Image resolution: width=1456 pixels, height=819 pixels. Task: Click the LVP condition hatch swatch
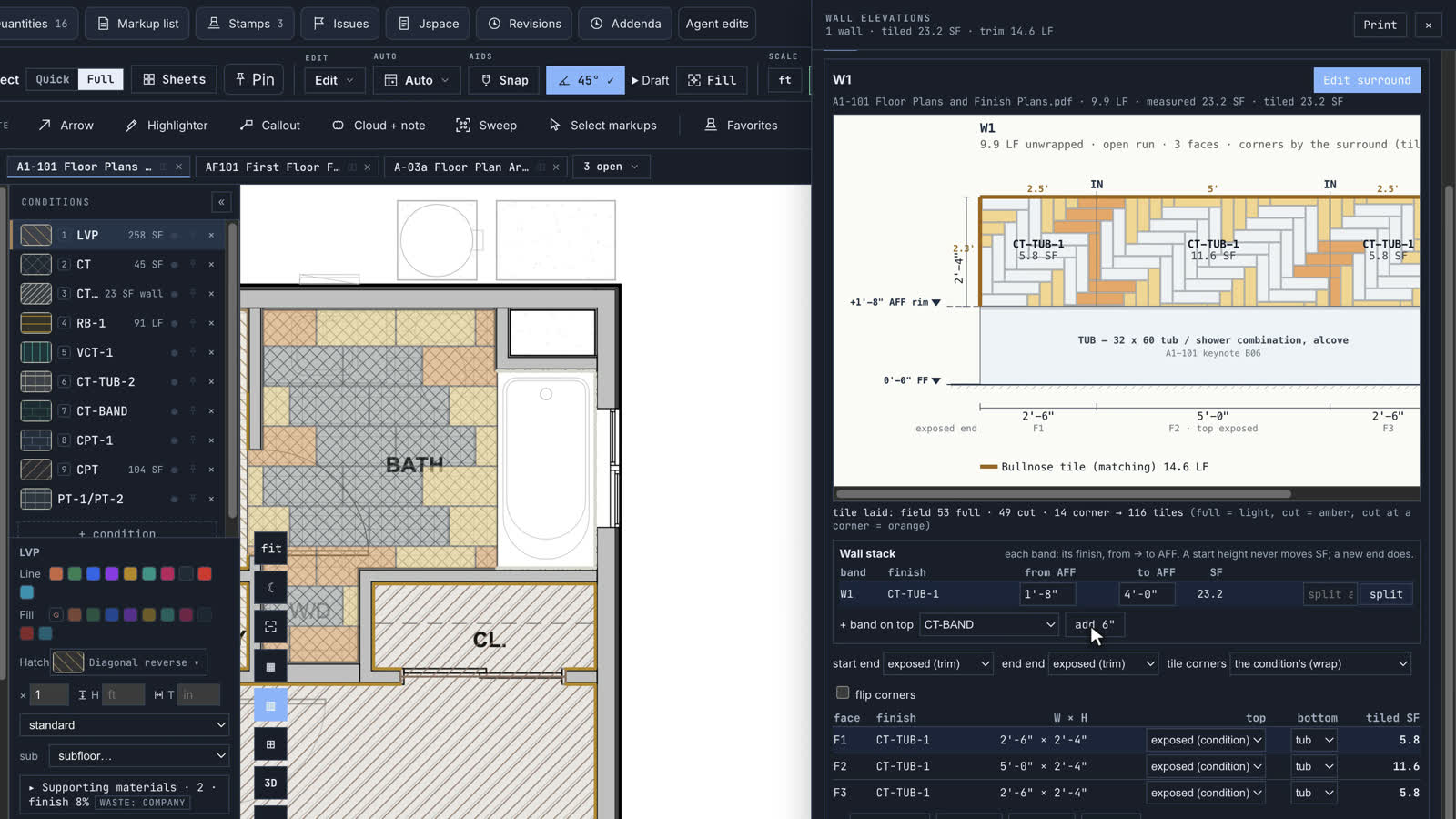tap(35, 235)
